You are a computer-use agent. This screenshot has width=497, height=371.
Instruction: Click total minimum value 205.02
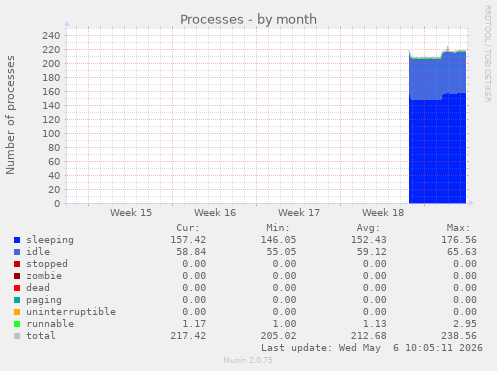[278, 336]
